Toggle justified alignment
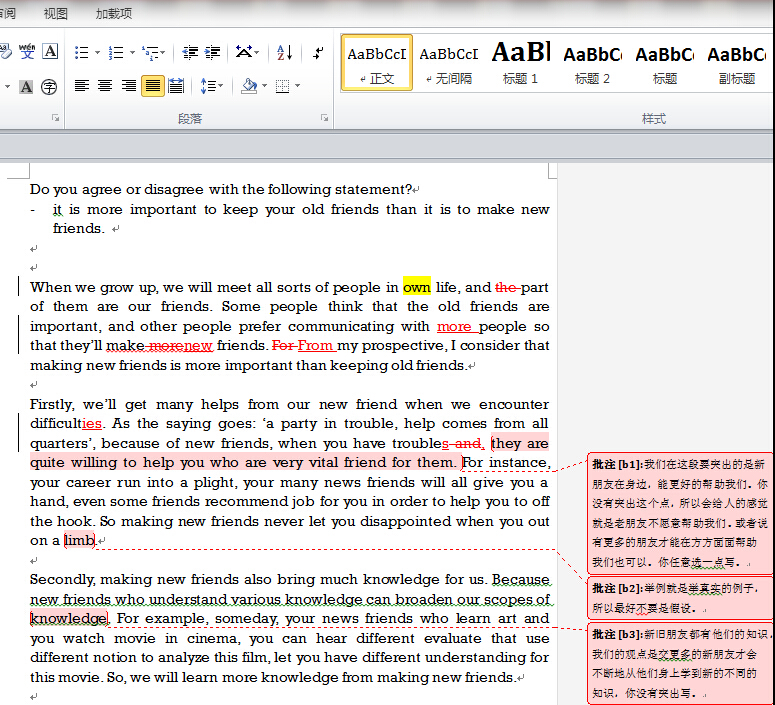Viewport: 775px width, 705px height. click(153, 86)
